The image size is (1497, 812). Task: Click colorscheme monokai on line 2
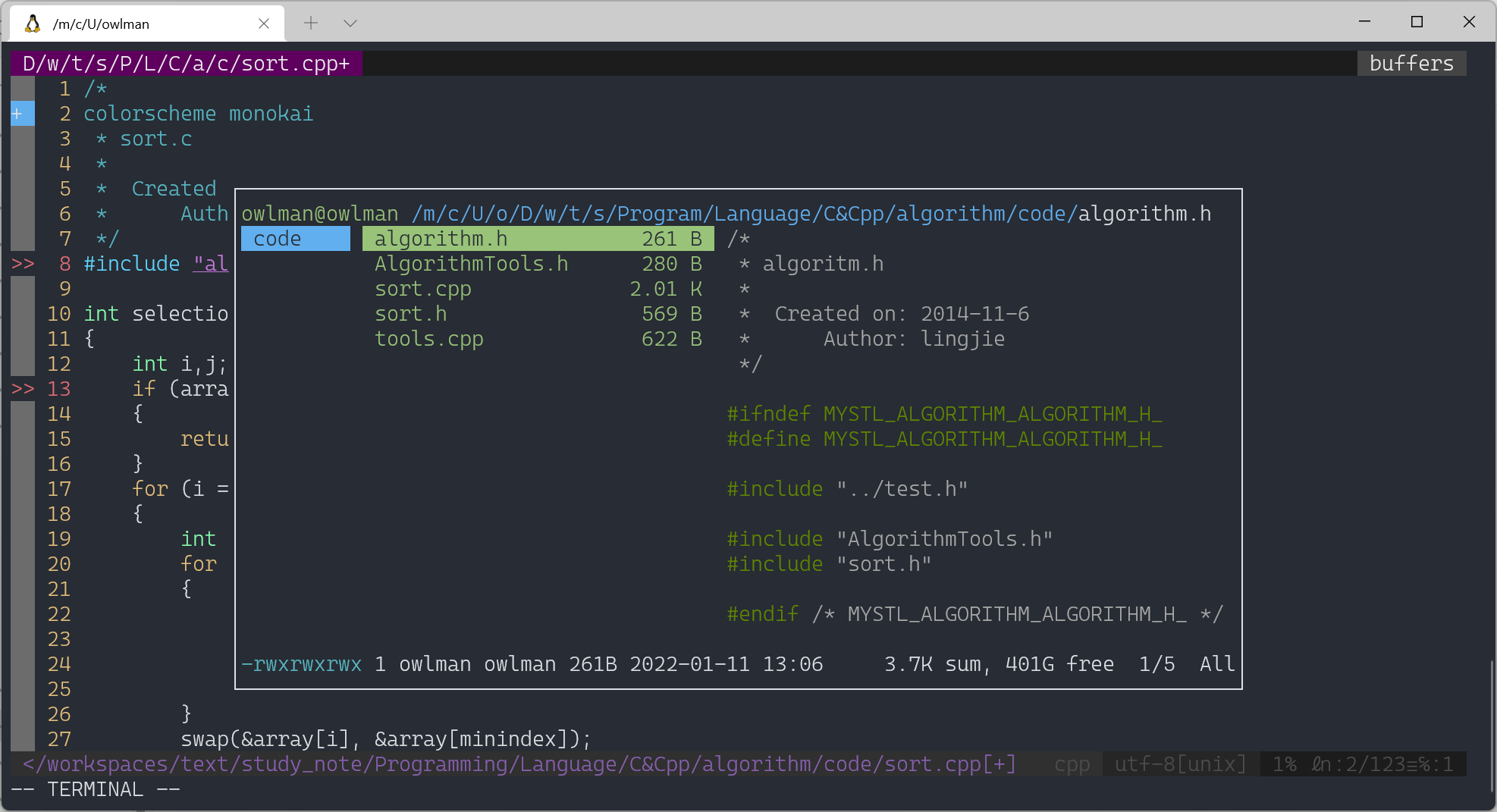[198, 114]
